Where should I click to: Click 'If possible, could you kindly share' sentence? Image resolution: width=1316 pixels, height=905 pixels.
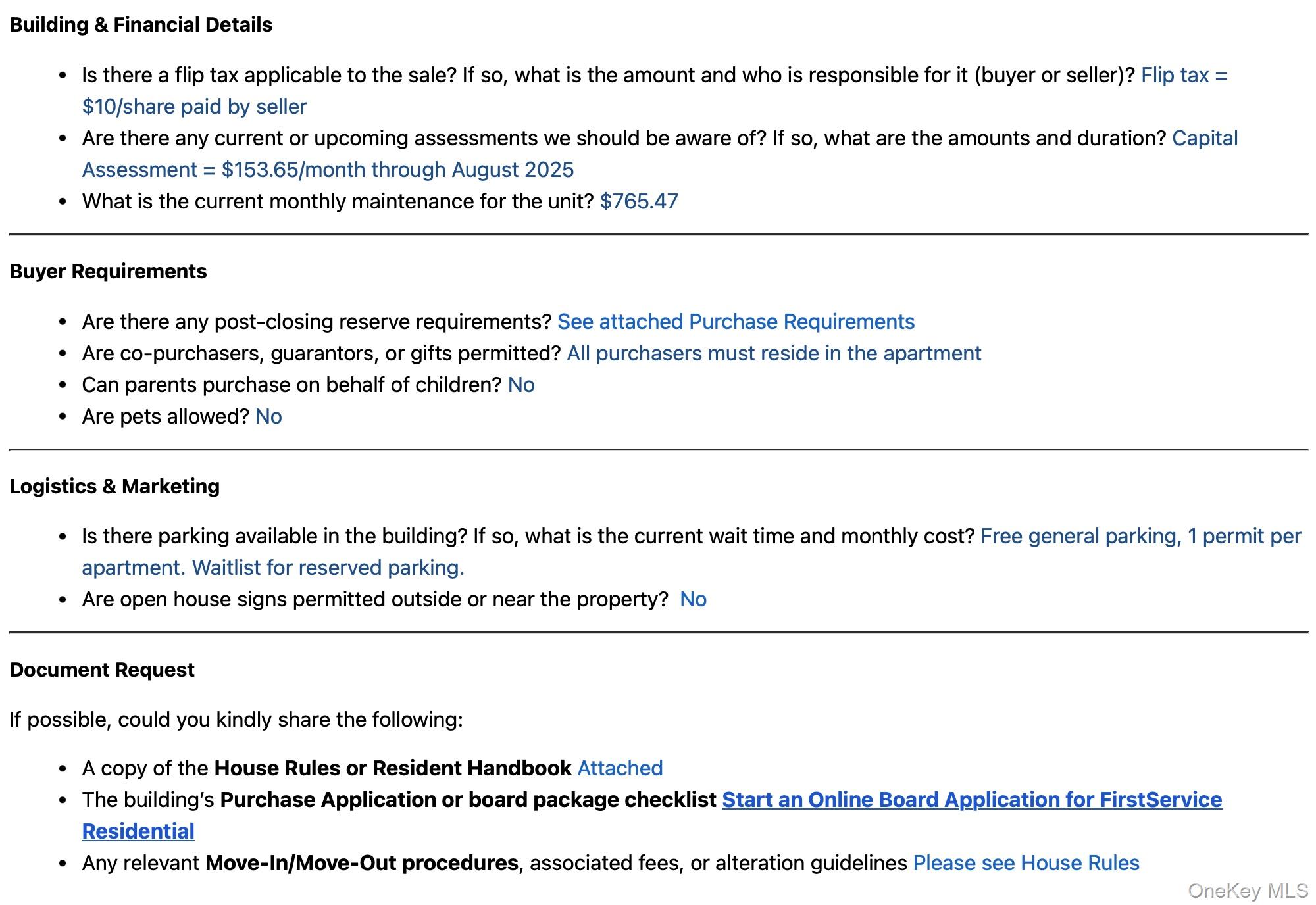236,720
